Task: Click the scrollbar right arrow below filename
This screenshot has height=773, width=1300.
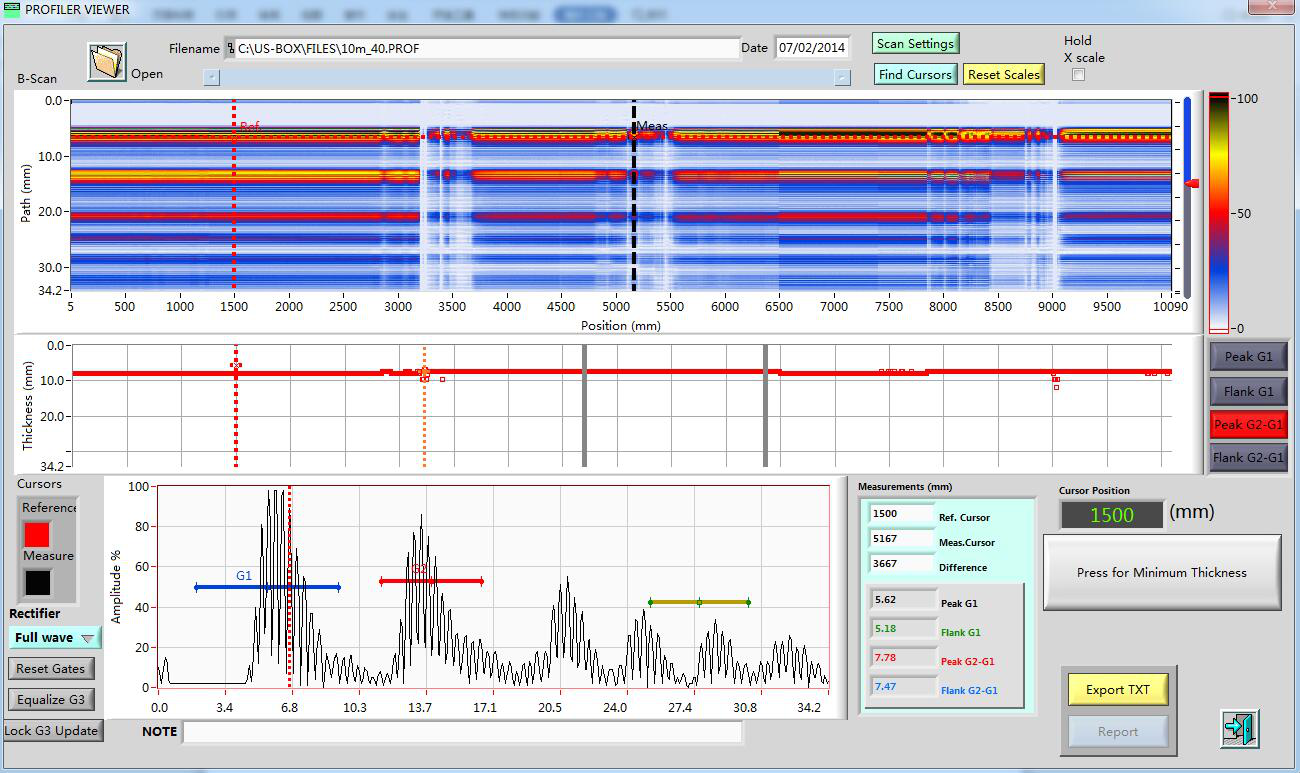Action: click(x=842, y=77)
